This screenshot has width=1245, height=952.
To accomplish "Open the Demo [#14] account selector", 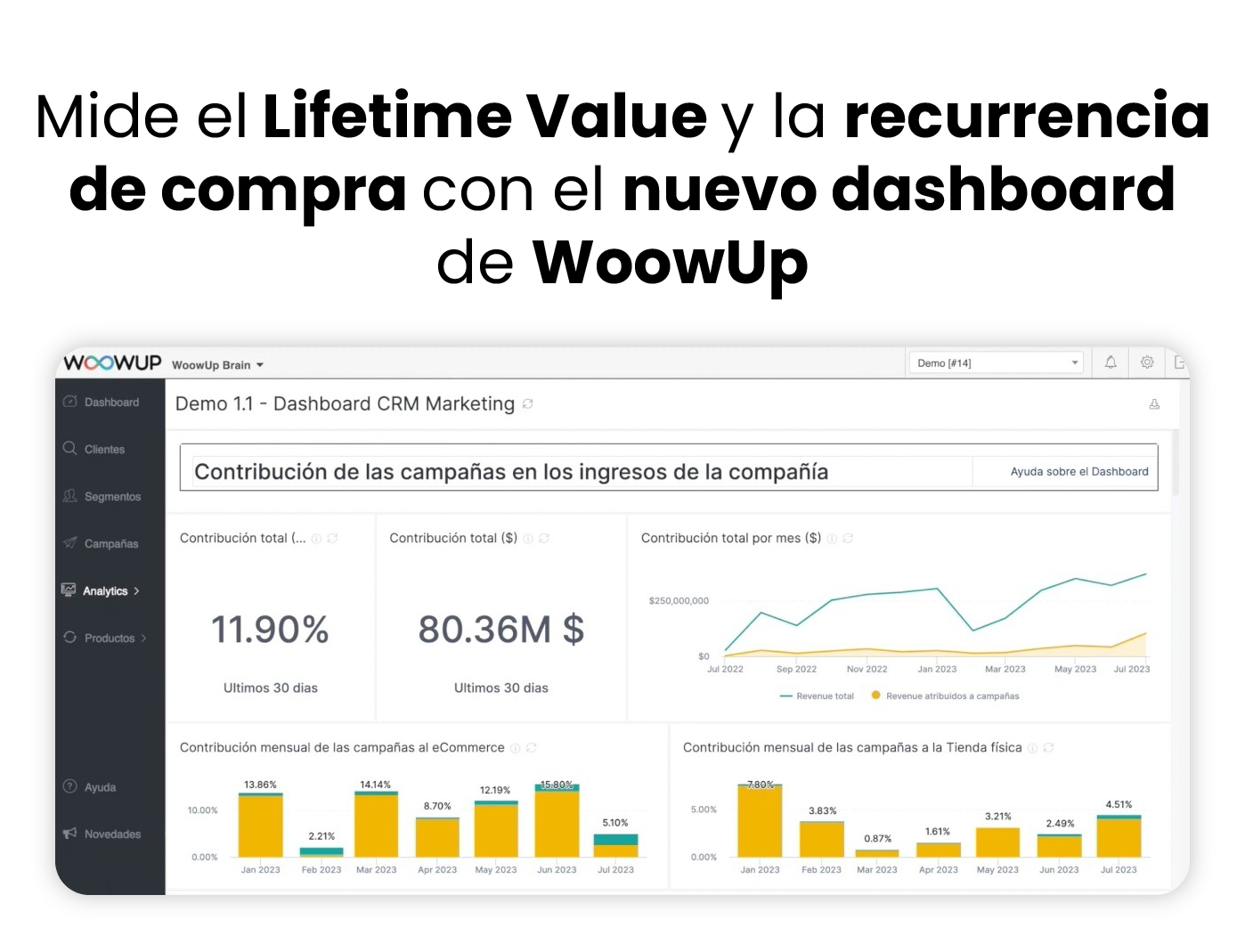I will [996, 363].
